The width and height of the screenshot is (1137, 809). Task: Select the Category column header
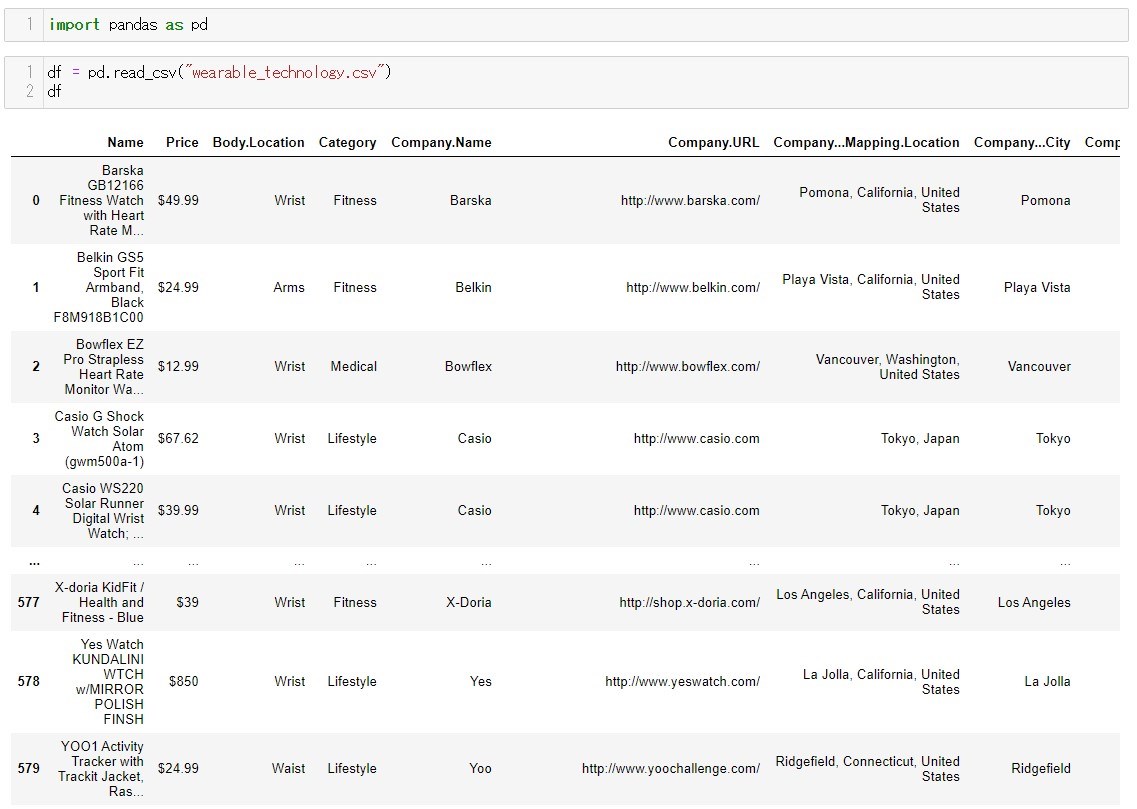pyautogui.click(x=347, y=143)
